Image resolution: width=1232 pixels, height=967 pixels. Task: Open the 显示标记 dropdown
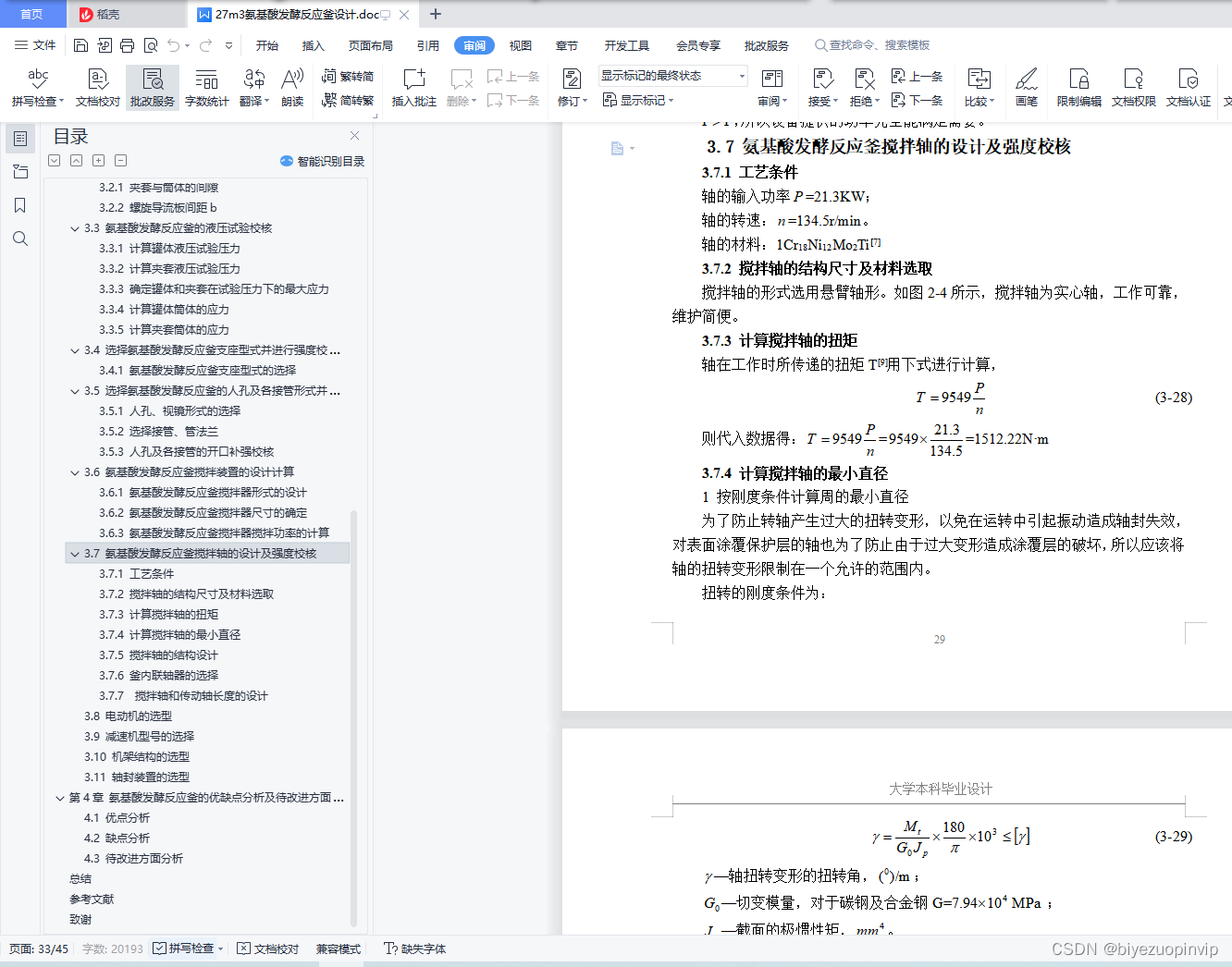point(638,100)
